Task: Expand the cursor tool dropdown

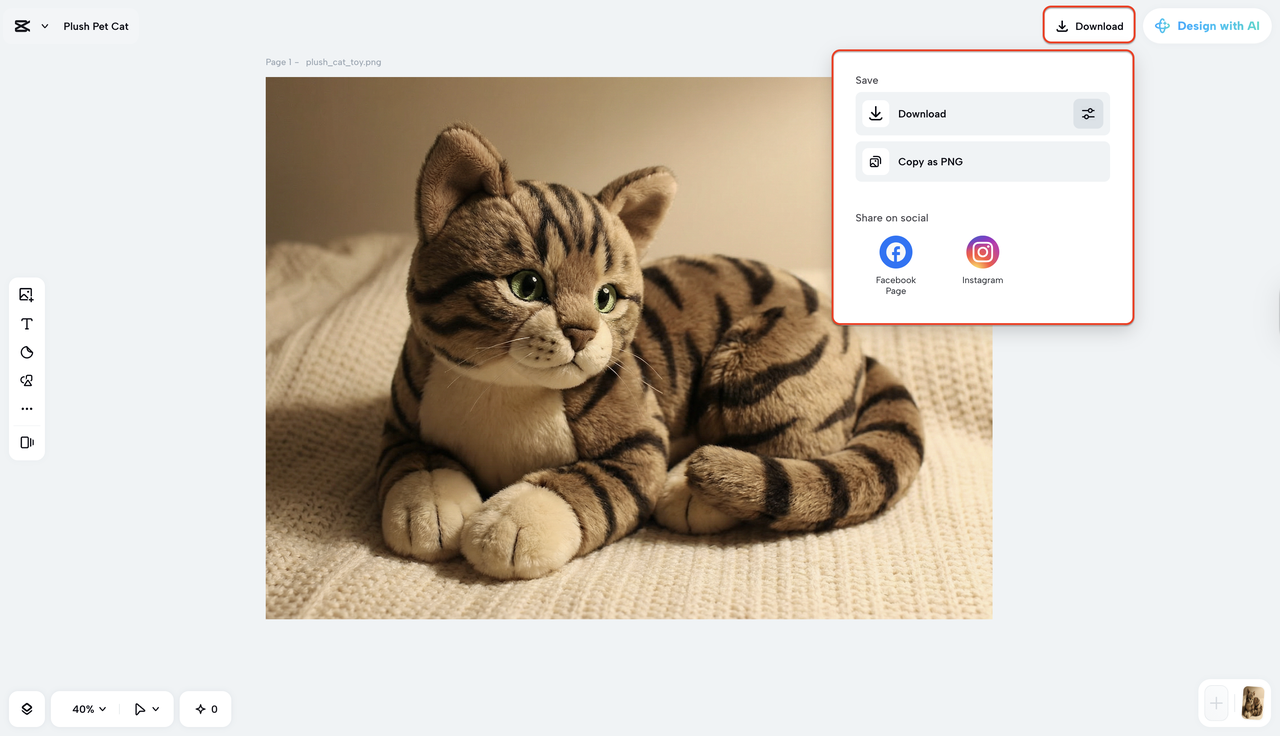Action: [x=148, y=708]
